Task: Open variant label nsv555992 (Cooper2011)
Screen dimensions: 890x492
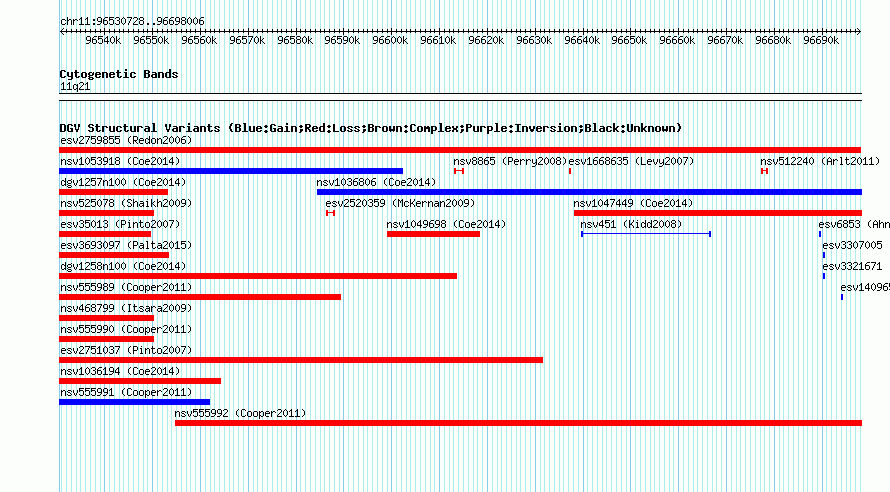Action: (x=240, y=413)
